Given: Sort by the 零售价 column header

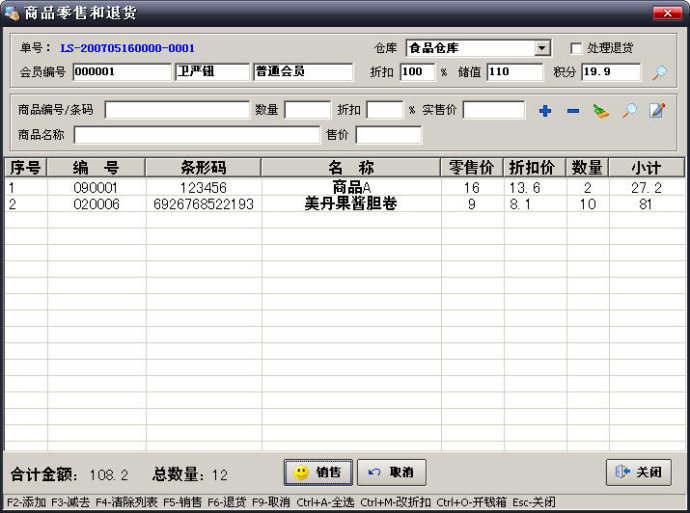Looking at the screenshot, I should point(472,167).
